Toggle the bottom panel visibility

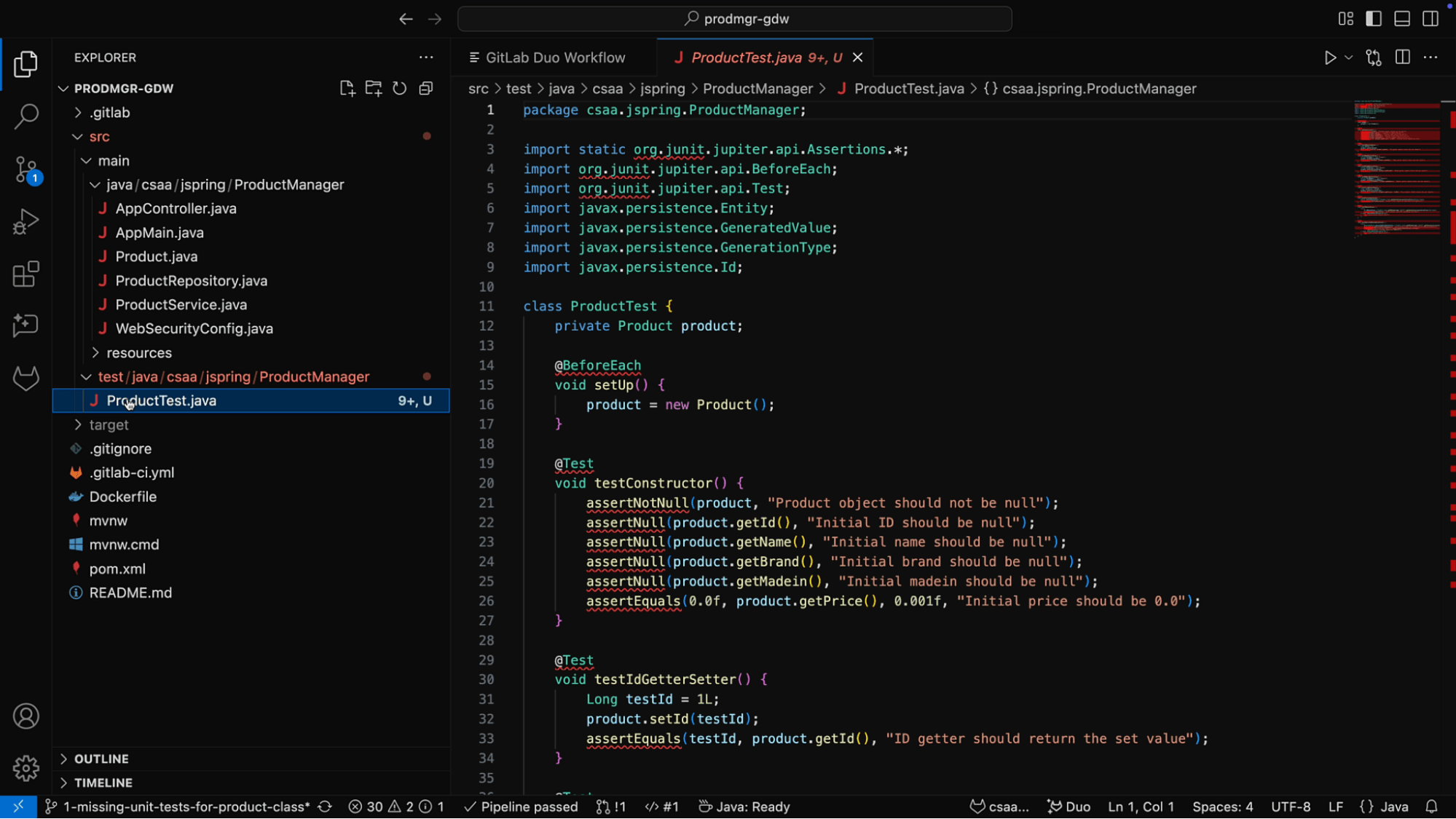pos(1402,19)
